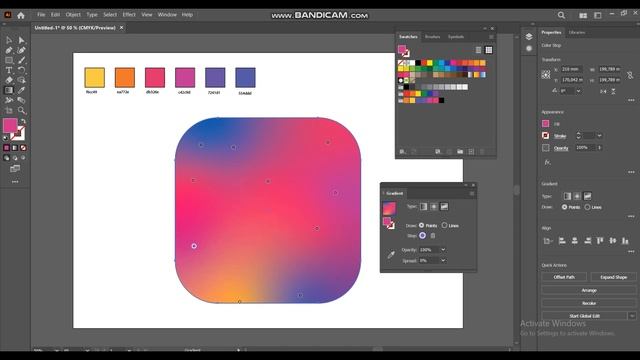The width and height of the screenshot is (640, 360).
Task: Select the Direct Selection tool
Action: click(21, 40)
